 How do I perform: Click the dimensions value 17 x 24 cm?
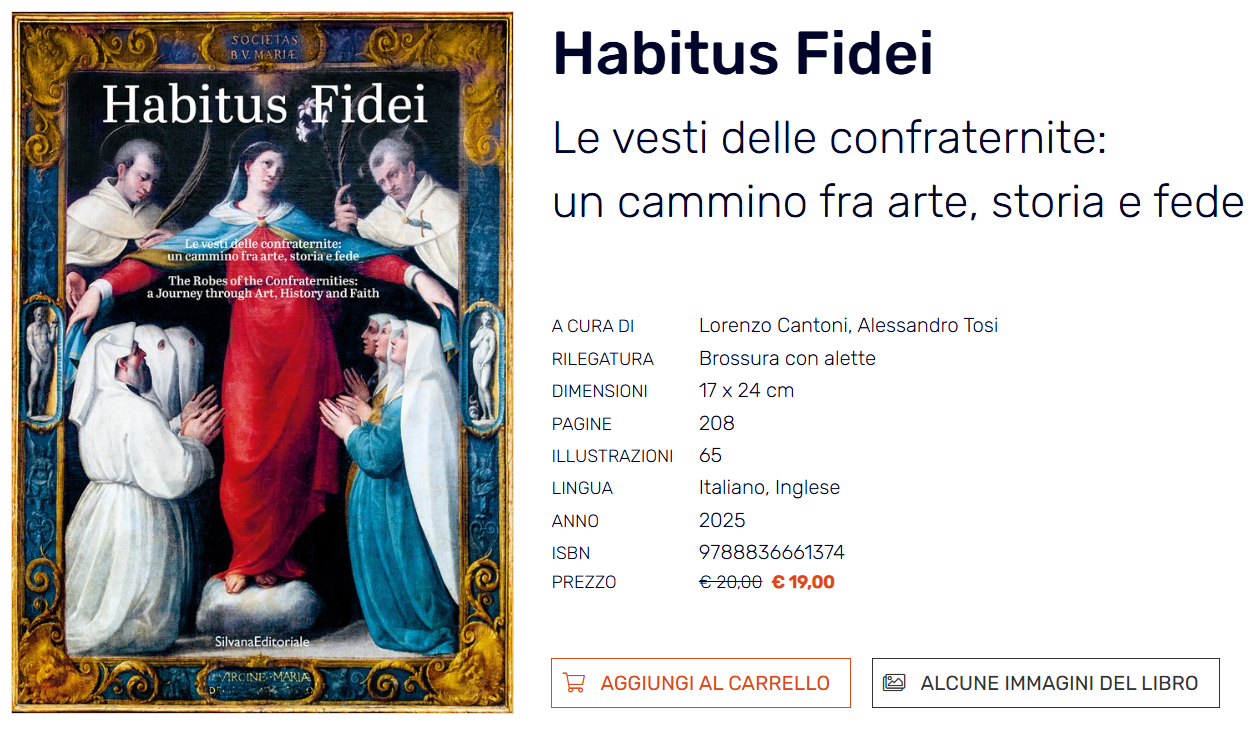coord(746,391)
